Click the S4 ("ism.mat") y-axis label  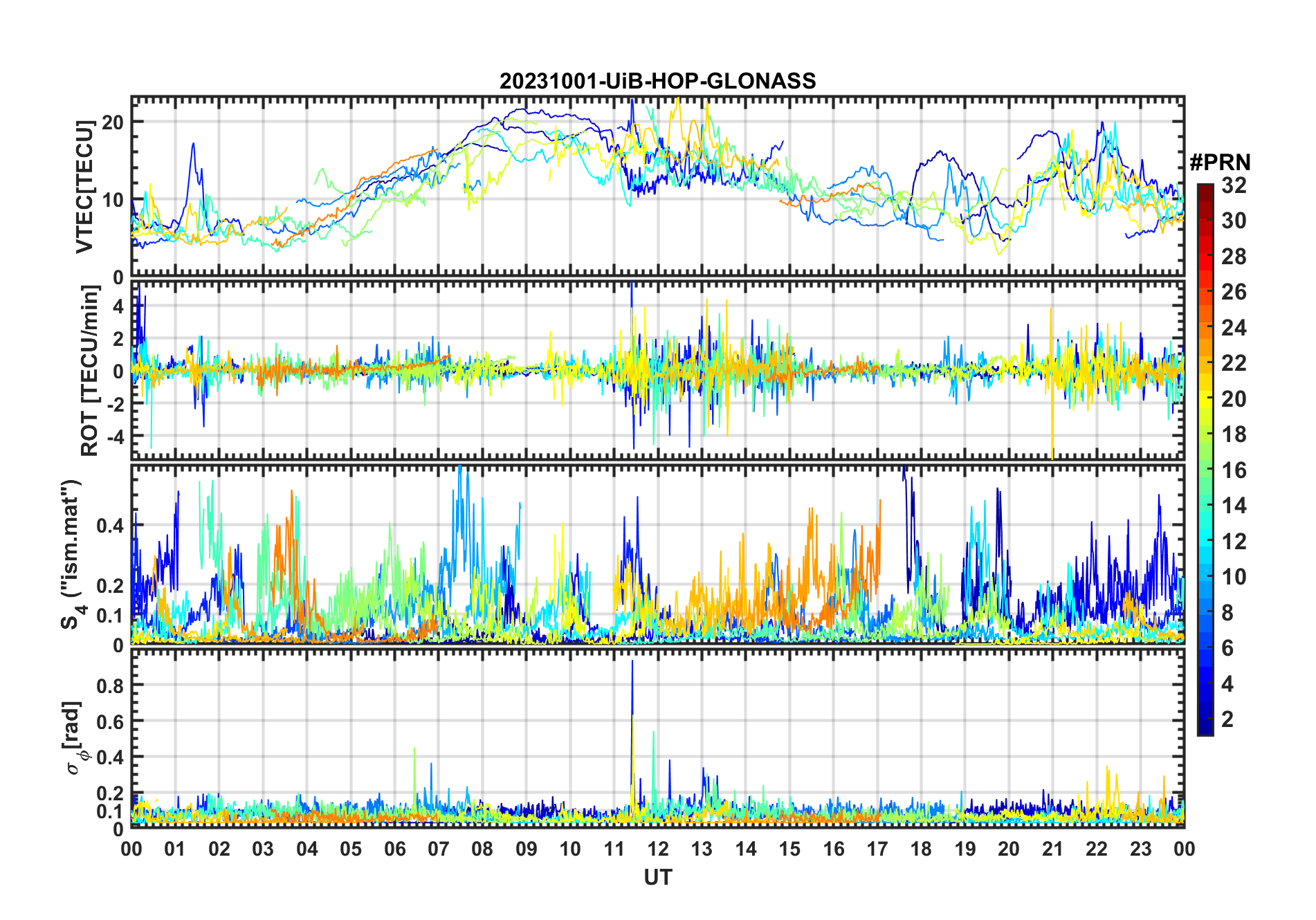[x=74, y=554]
